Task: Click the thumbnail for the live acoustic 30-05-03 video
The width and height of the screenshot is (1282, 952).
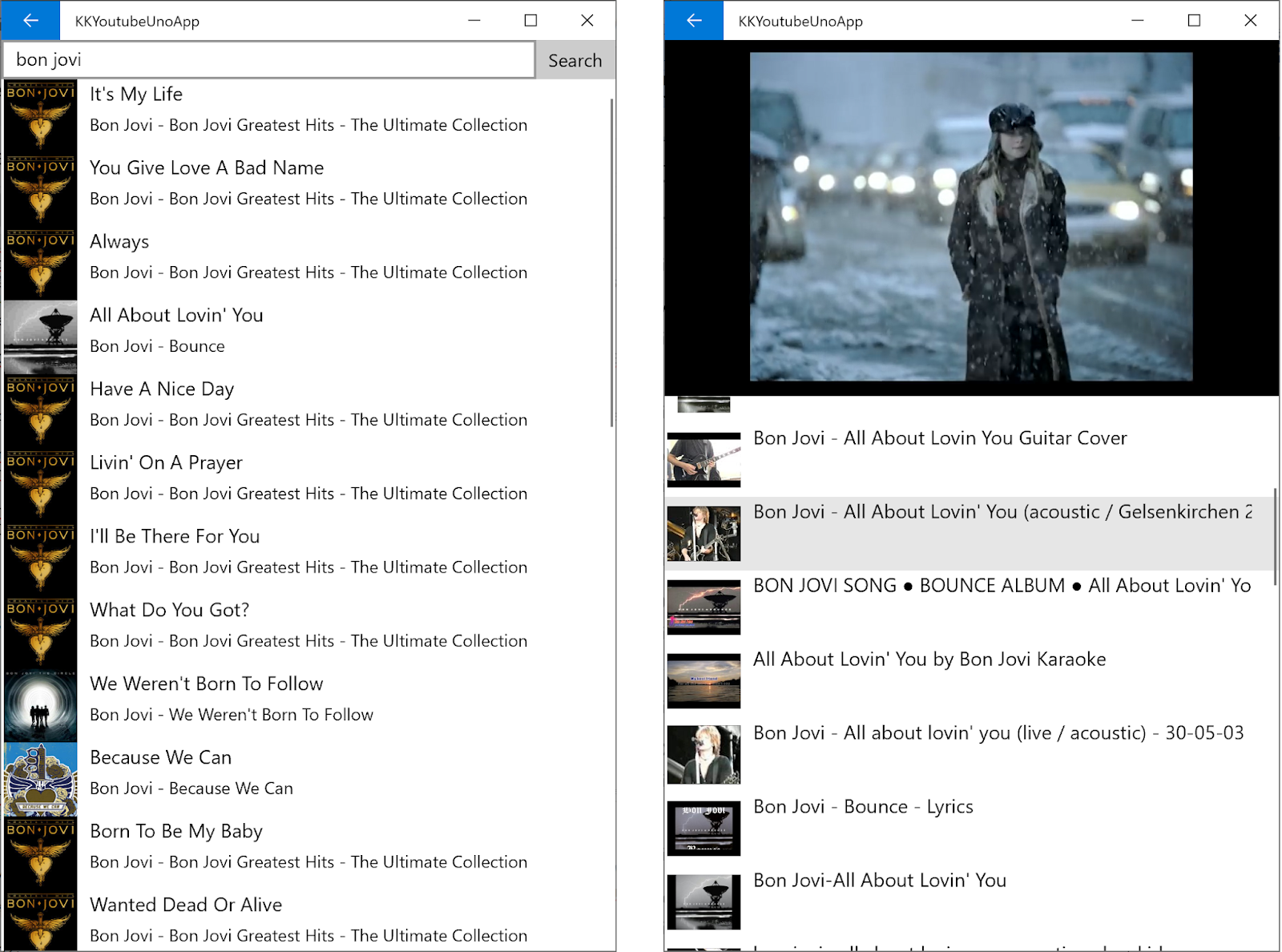Action: pos(703,755)
